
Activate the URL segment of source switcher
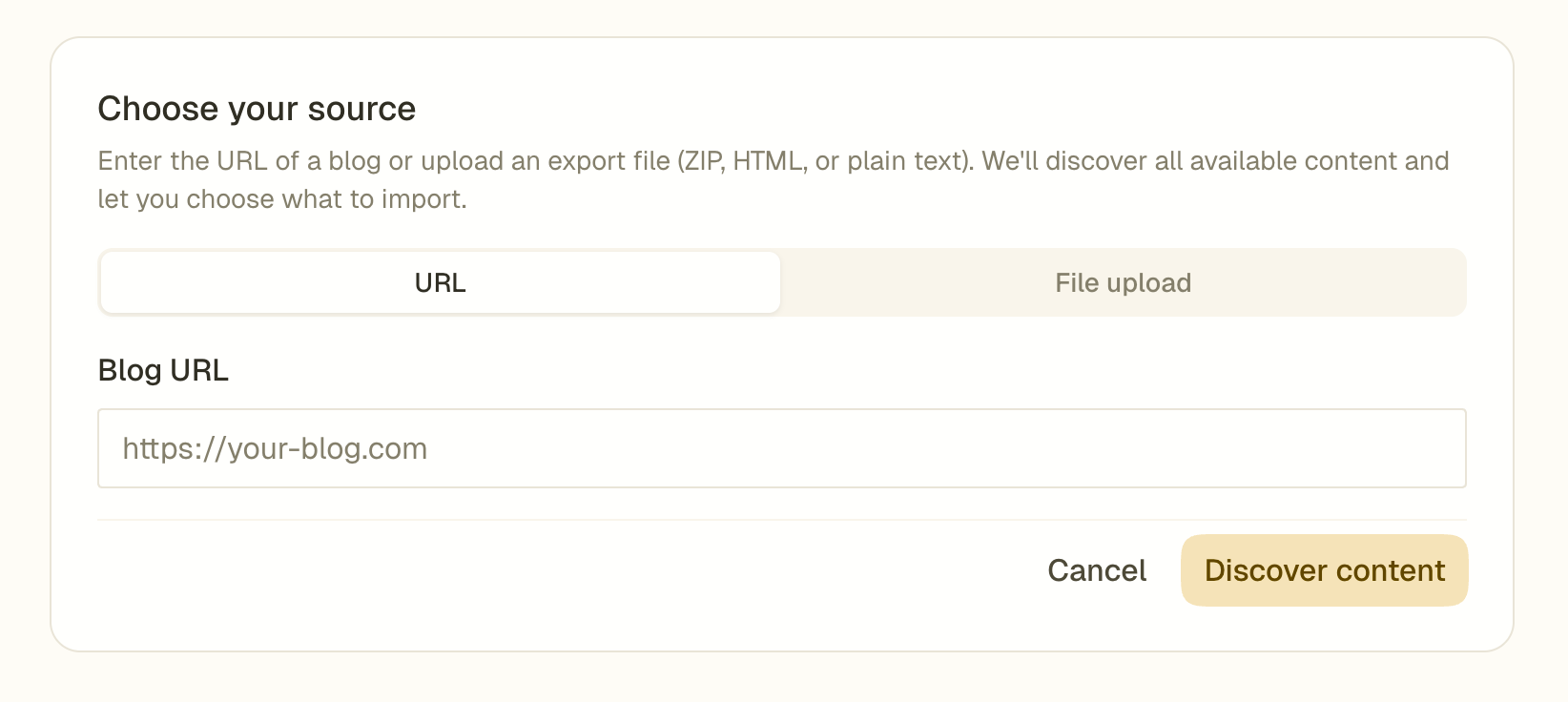[440, 282]
